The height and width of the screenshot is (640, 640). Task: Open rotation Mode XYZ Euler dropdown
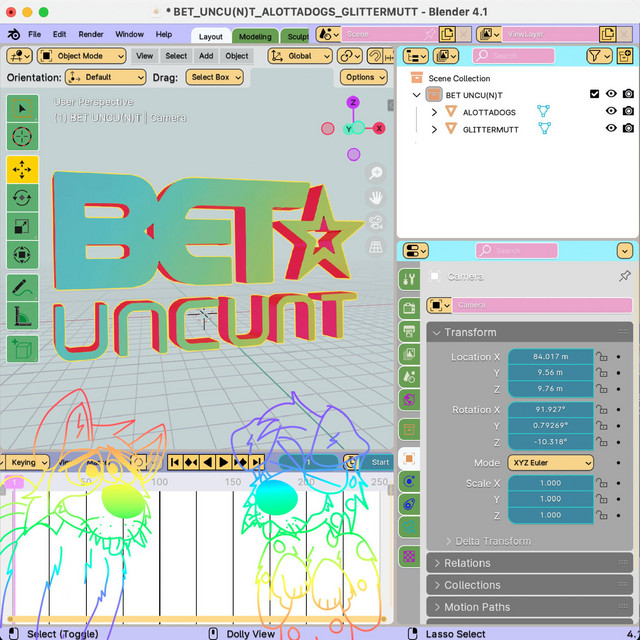pyautogui.click(x=551, y=463)
